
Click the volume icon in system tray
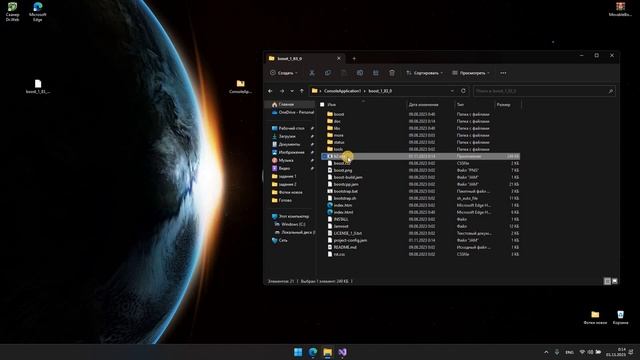click(590, 352)
